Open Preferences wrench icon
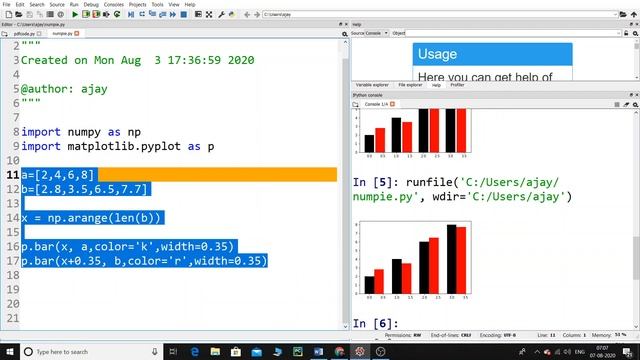 point(221,15)
